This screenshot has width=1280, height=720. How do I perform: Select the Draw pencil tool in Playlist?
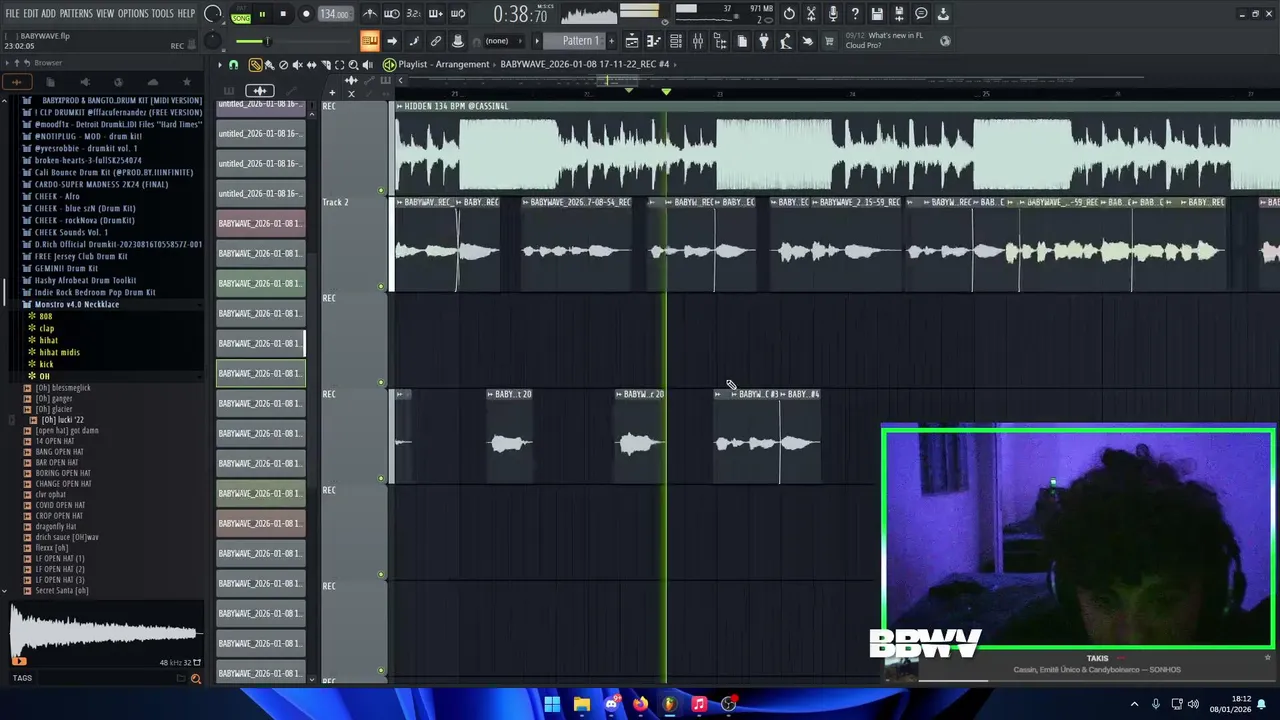click(x=255, y=65)
